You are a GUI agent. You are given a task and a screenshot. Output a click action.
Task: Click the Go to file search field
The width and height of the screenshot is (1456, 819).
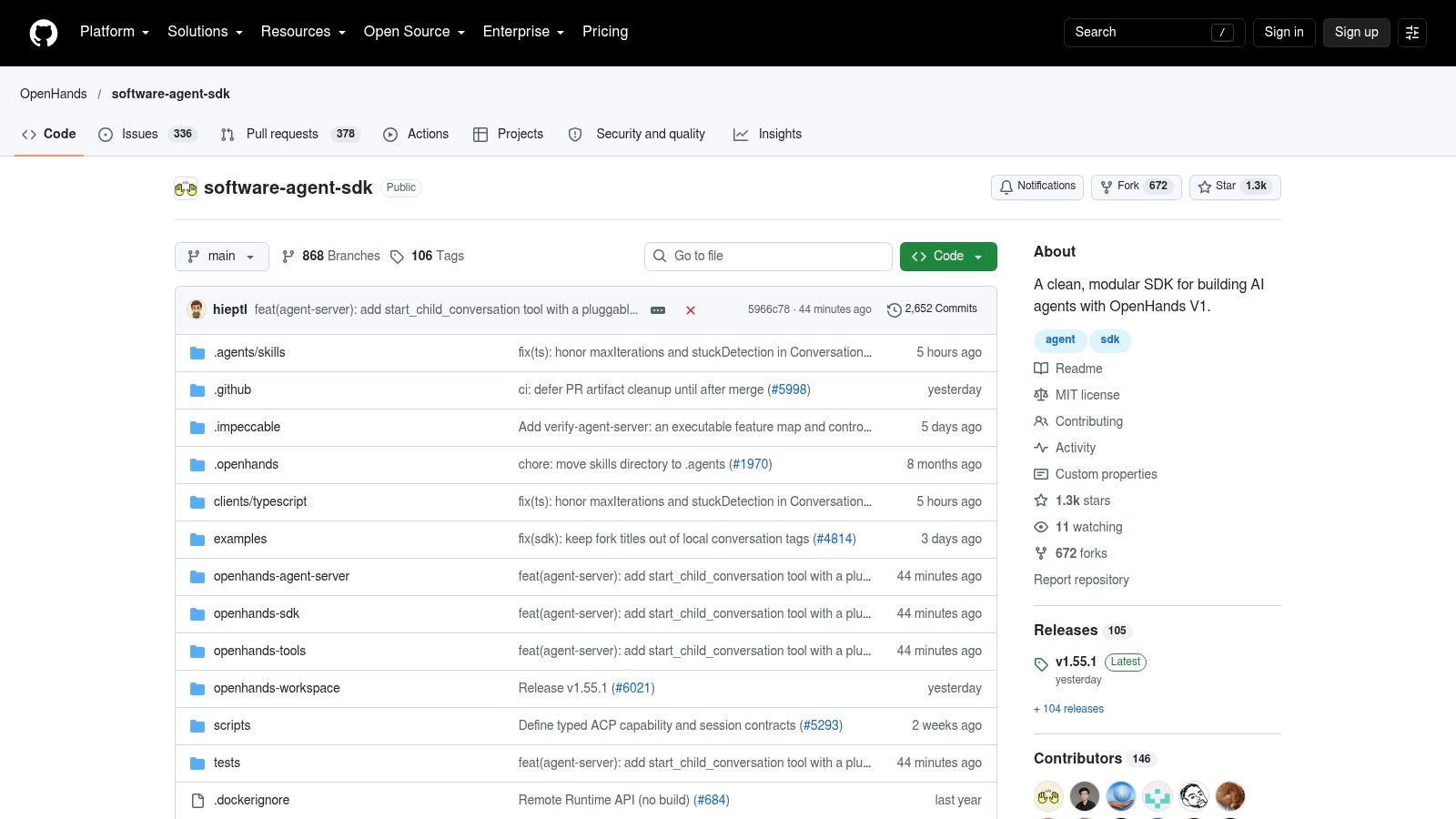click(x=768, y=257)
